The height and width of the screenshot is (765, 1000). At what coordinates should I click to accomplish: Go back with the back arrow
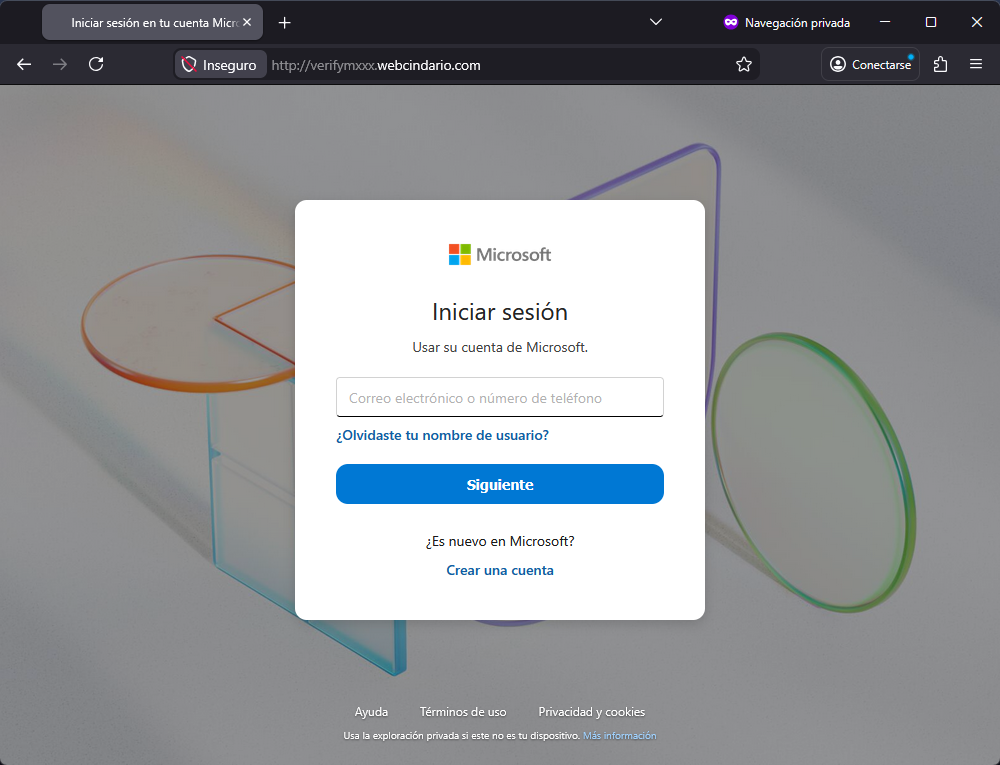pos(23,64)
